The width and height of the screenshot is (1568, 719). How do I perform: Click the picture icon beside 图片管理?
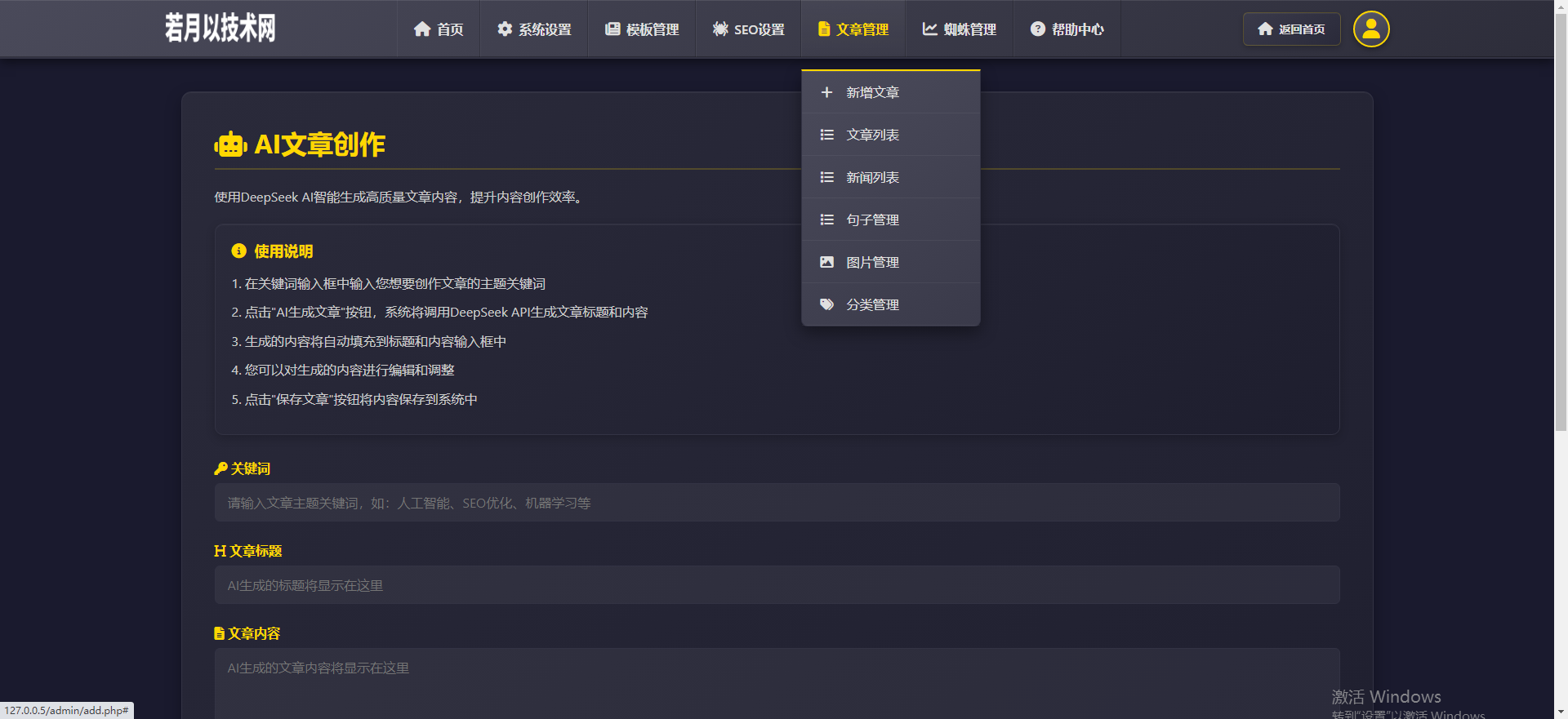[826, 262]
